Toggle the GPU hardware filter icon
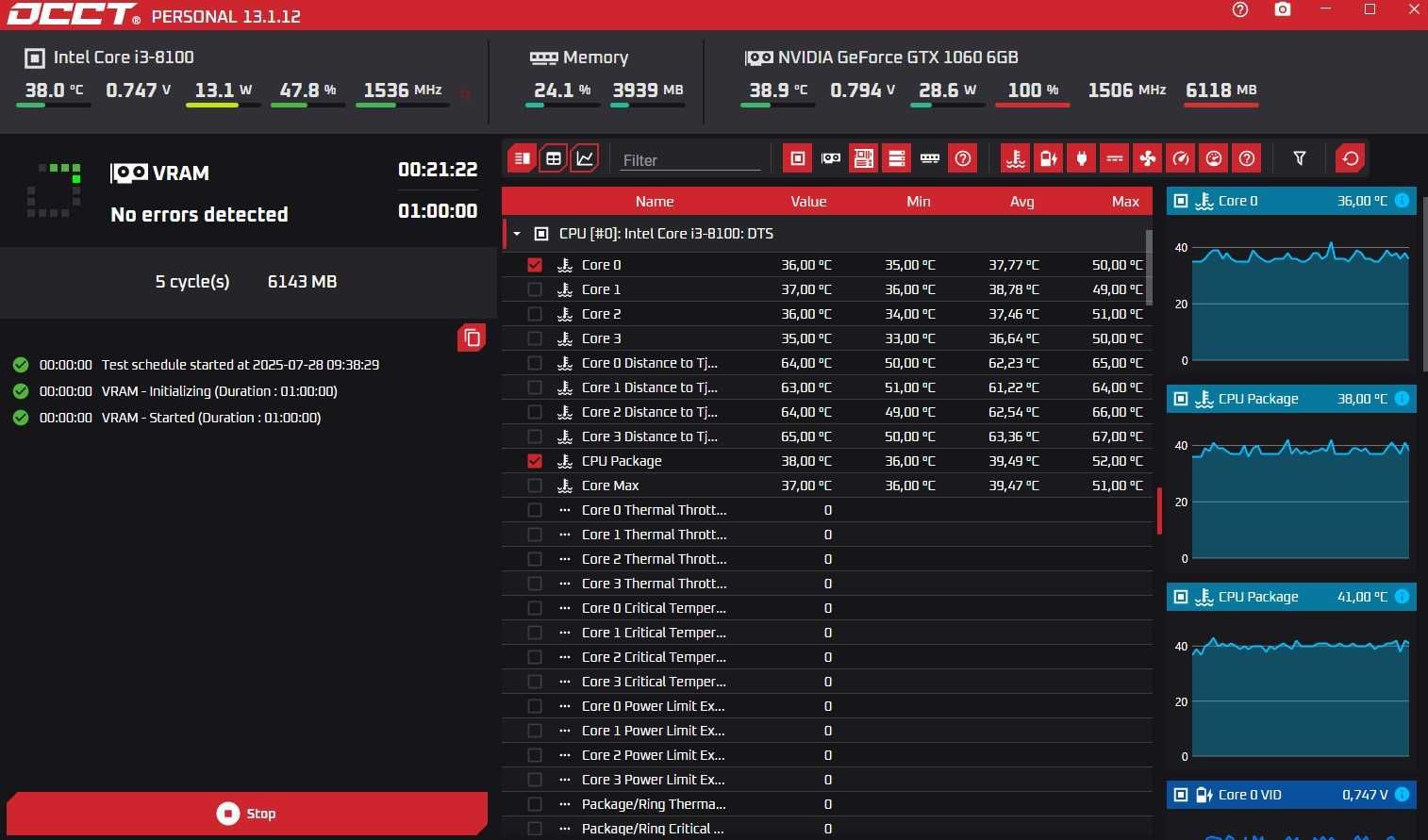Screen dimensions: 1428x840 pyautogui.click(x=831, y=158)
